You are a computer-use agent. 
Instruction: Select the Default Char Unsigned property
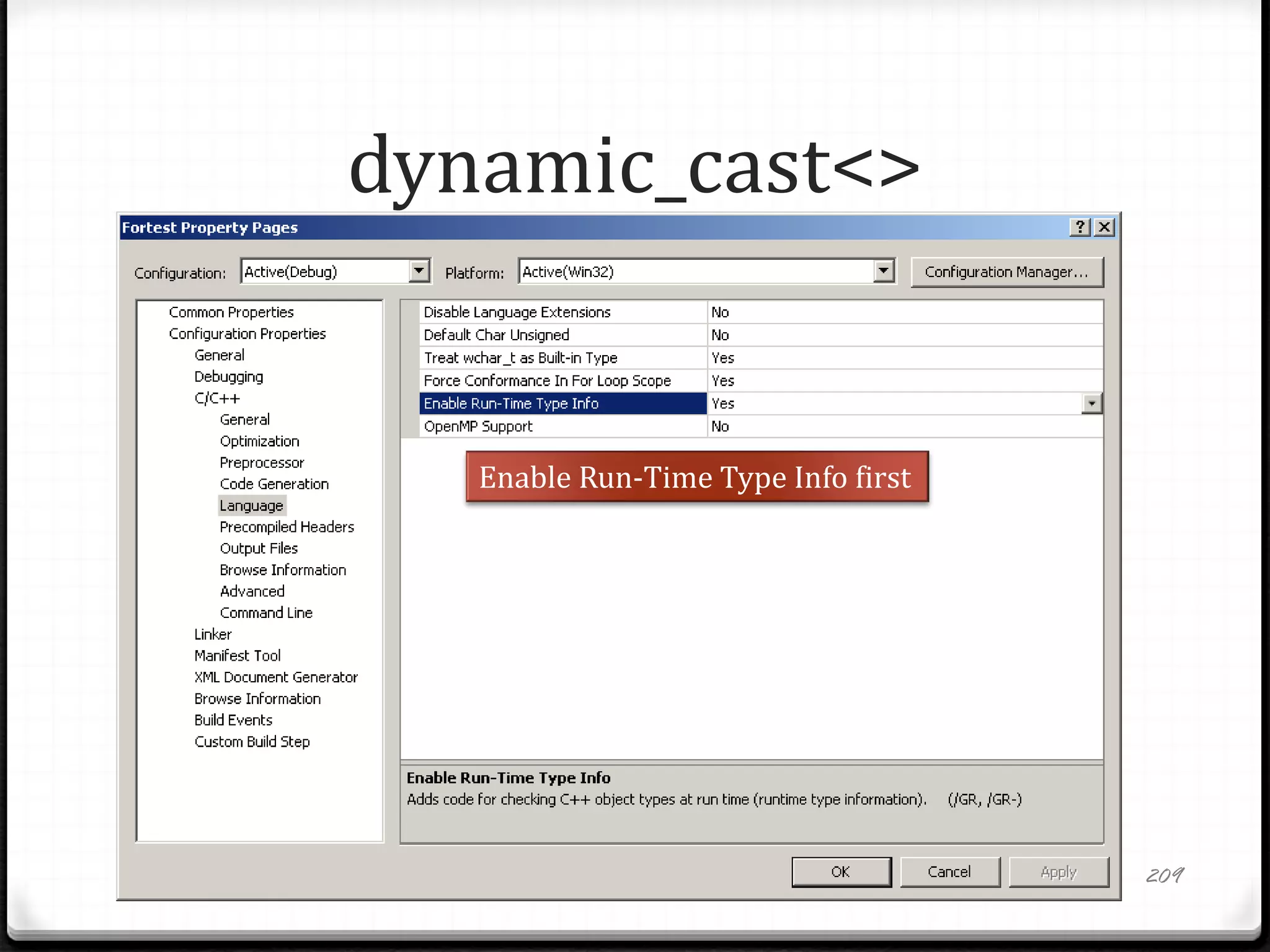tap(563, 335)
